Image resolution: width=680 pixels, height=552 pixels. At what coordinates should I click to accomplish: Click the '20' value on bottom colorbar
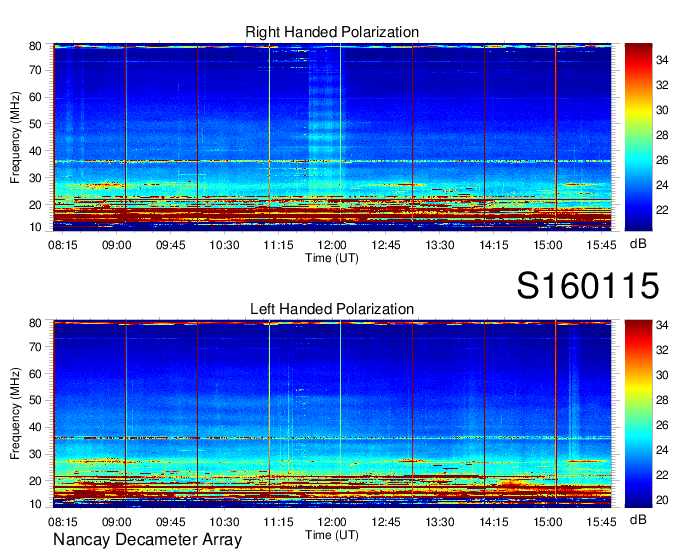coord(662,500)
